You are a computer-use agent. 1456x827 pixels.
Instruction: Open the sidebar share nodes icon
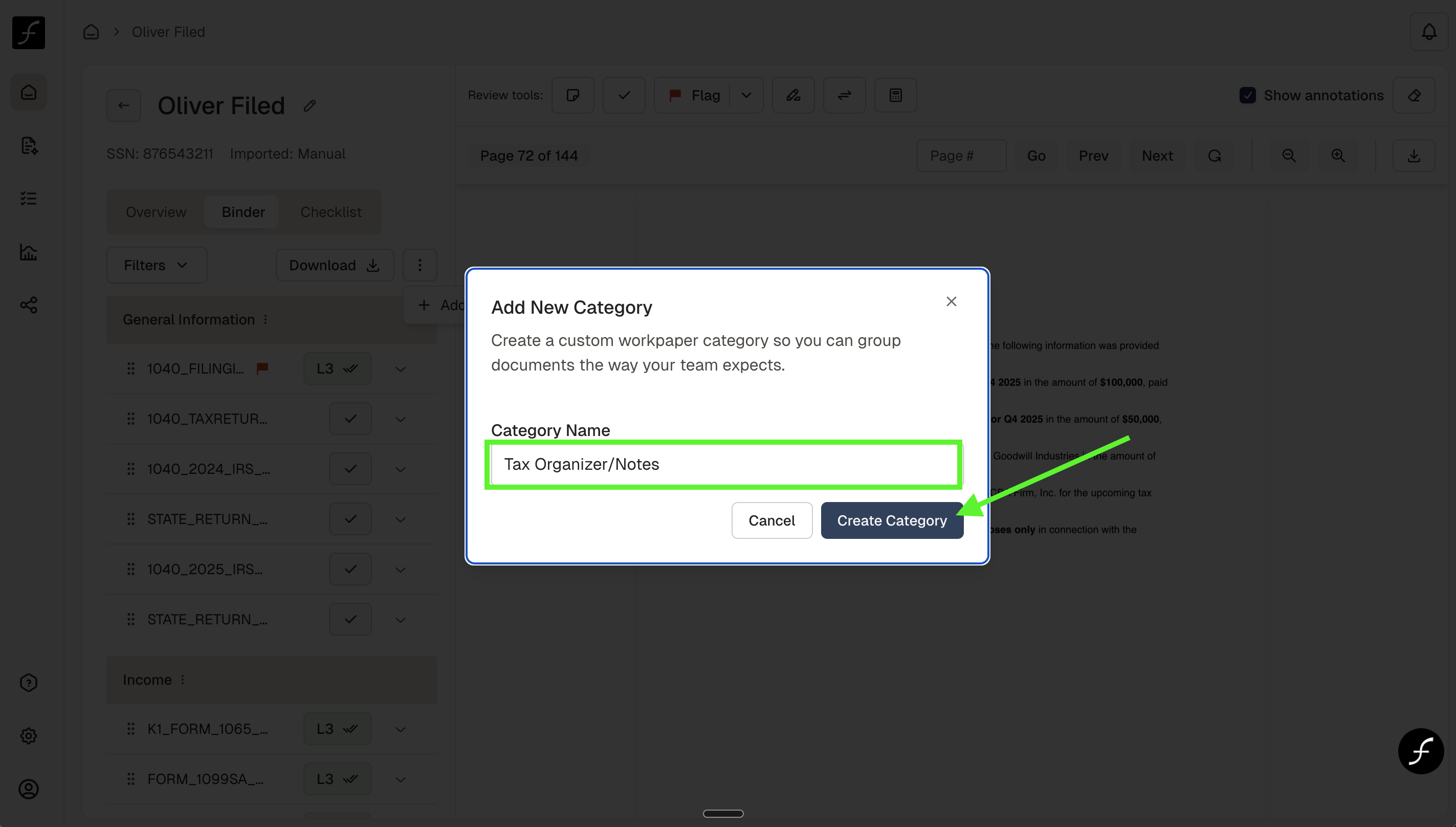[28, 305]
